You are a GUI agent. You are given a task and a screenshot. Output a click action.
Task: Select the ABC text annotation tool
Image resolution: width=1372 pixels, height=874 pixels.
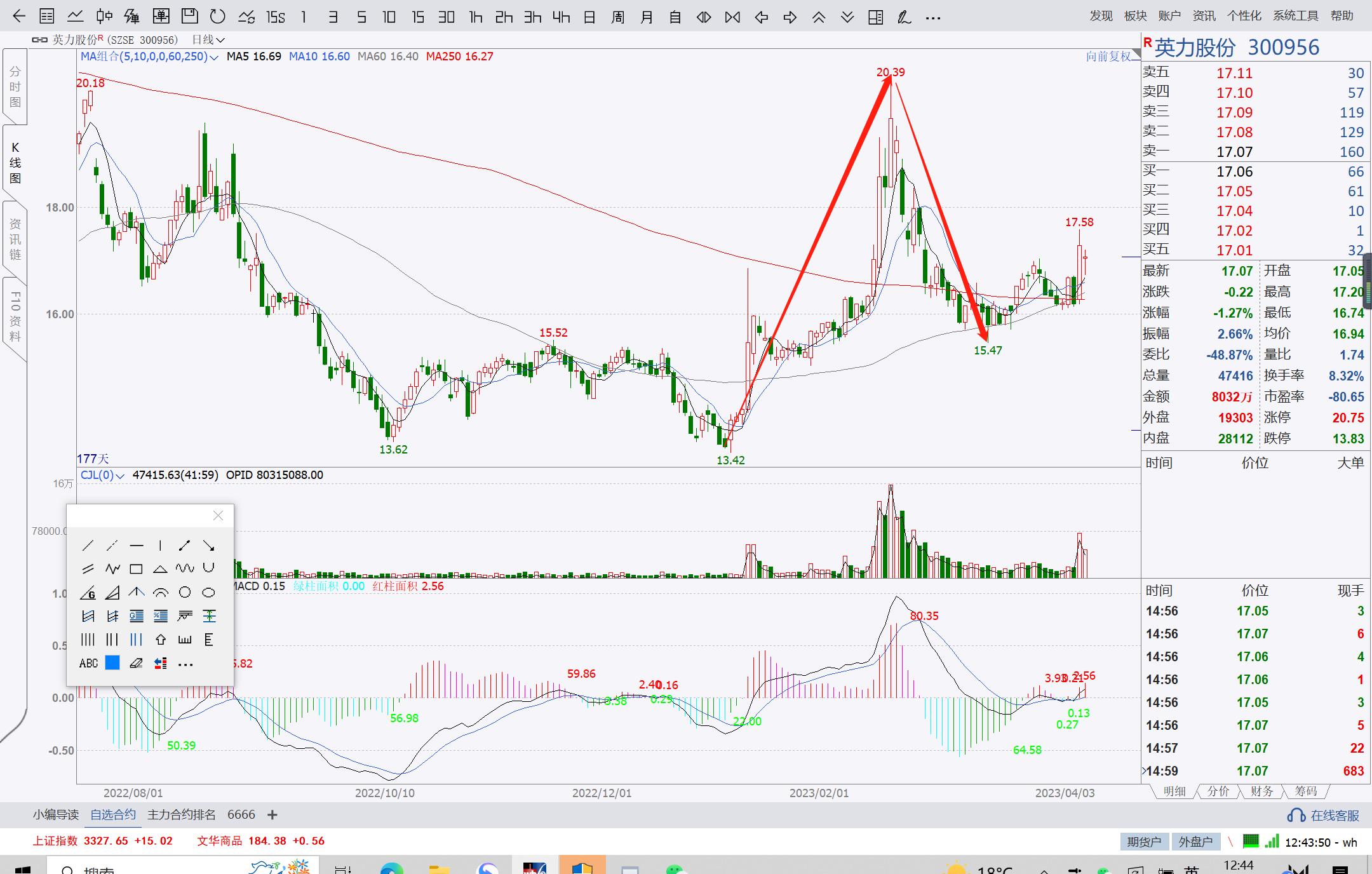coord(88,664)
